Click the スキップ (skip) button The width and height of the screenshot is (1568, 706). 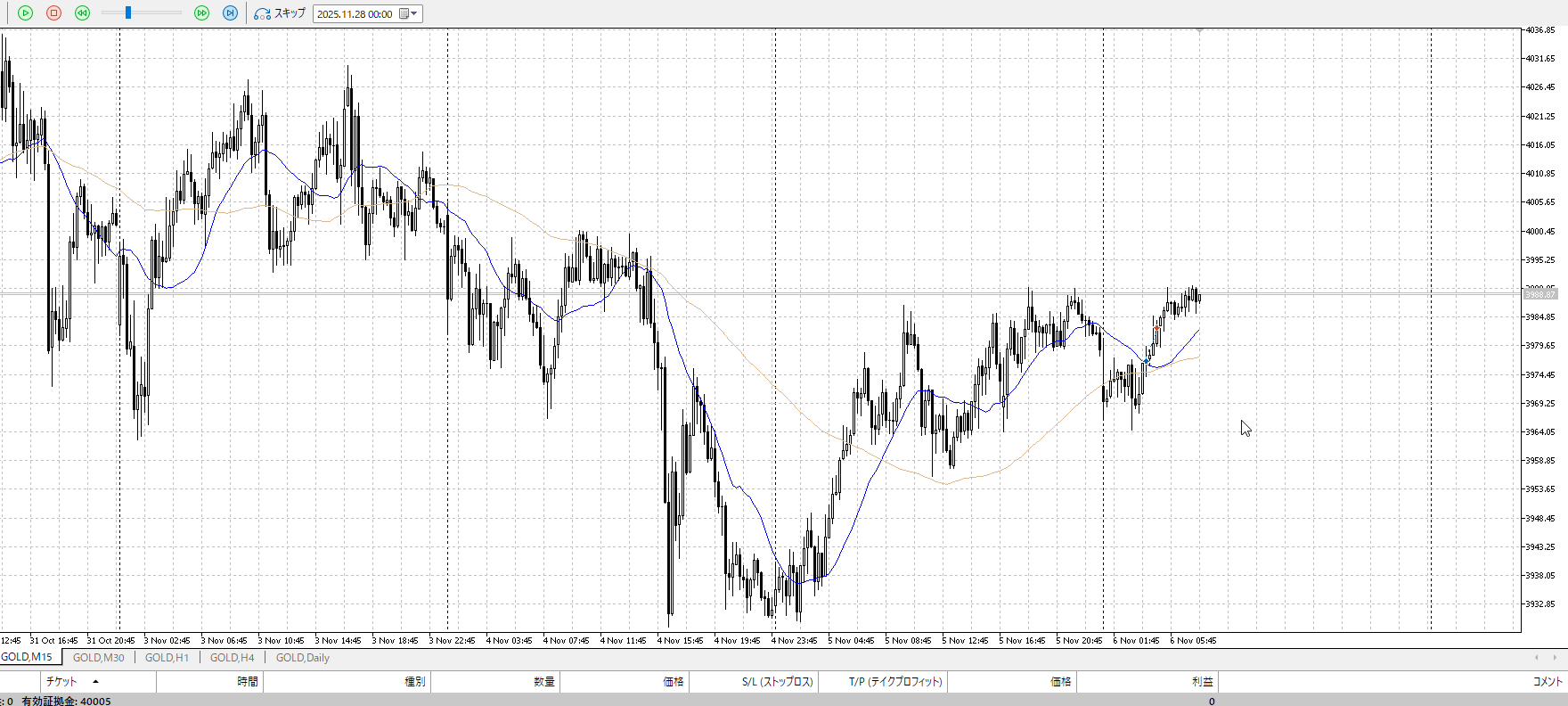pyautogui.click(x=280, y=13)
